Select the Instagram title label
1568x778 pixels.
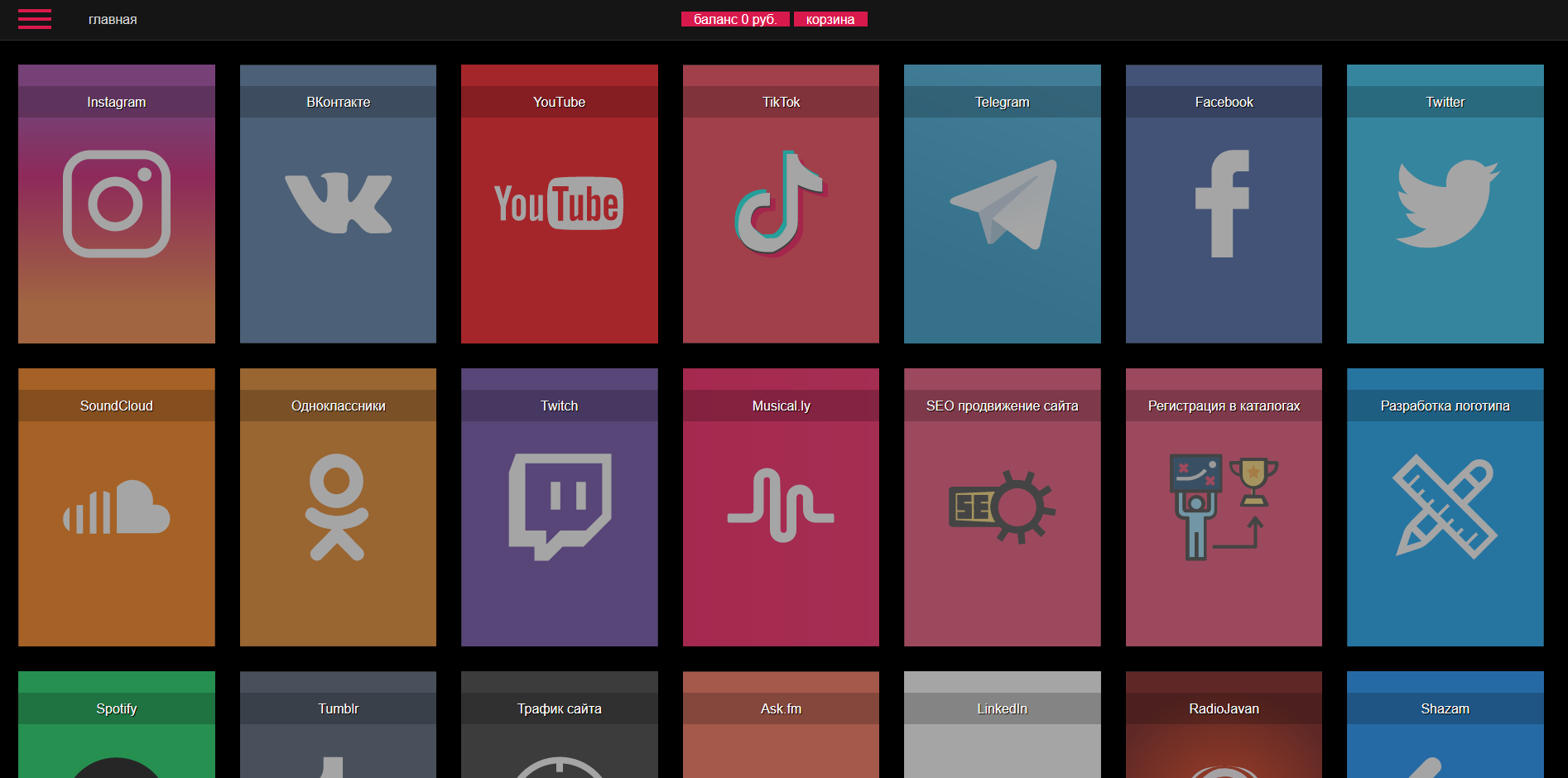click(117, 102)
